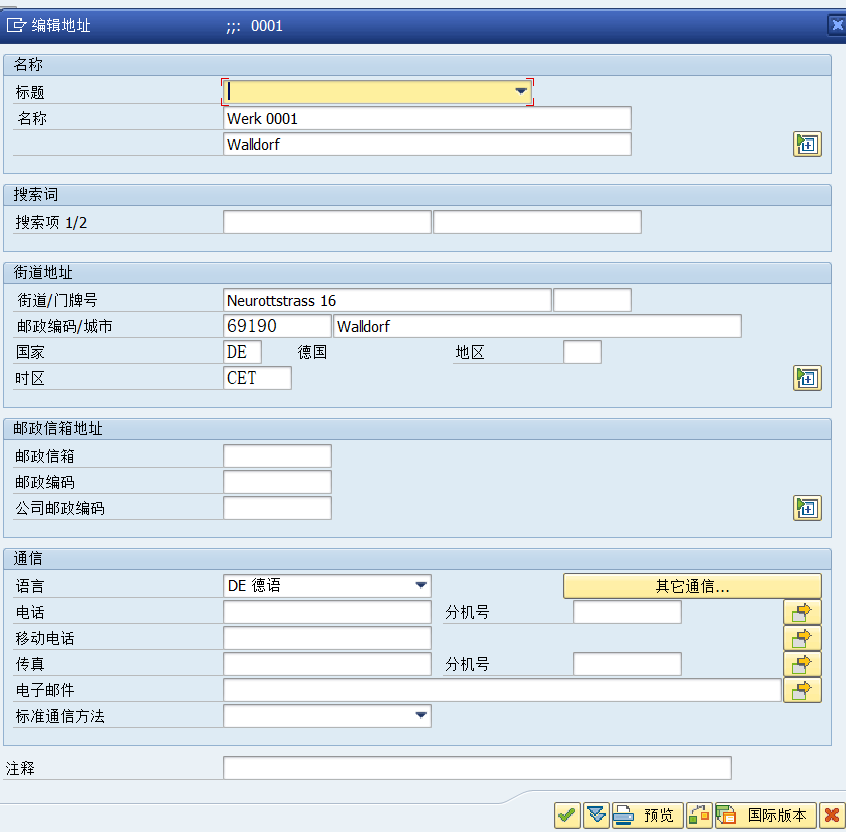Click the 编辑地址 title bar icon
Screen dimensions: 846x832
click(16, 25)
